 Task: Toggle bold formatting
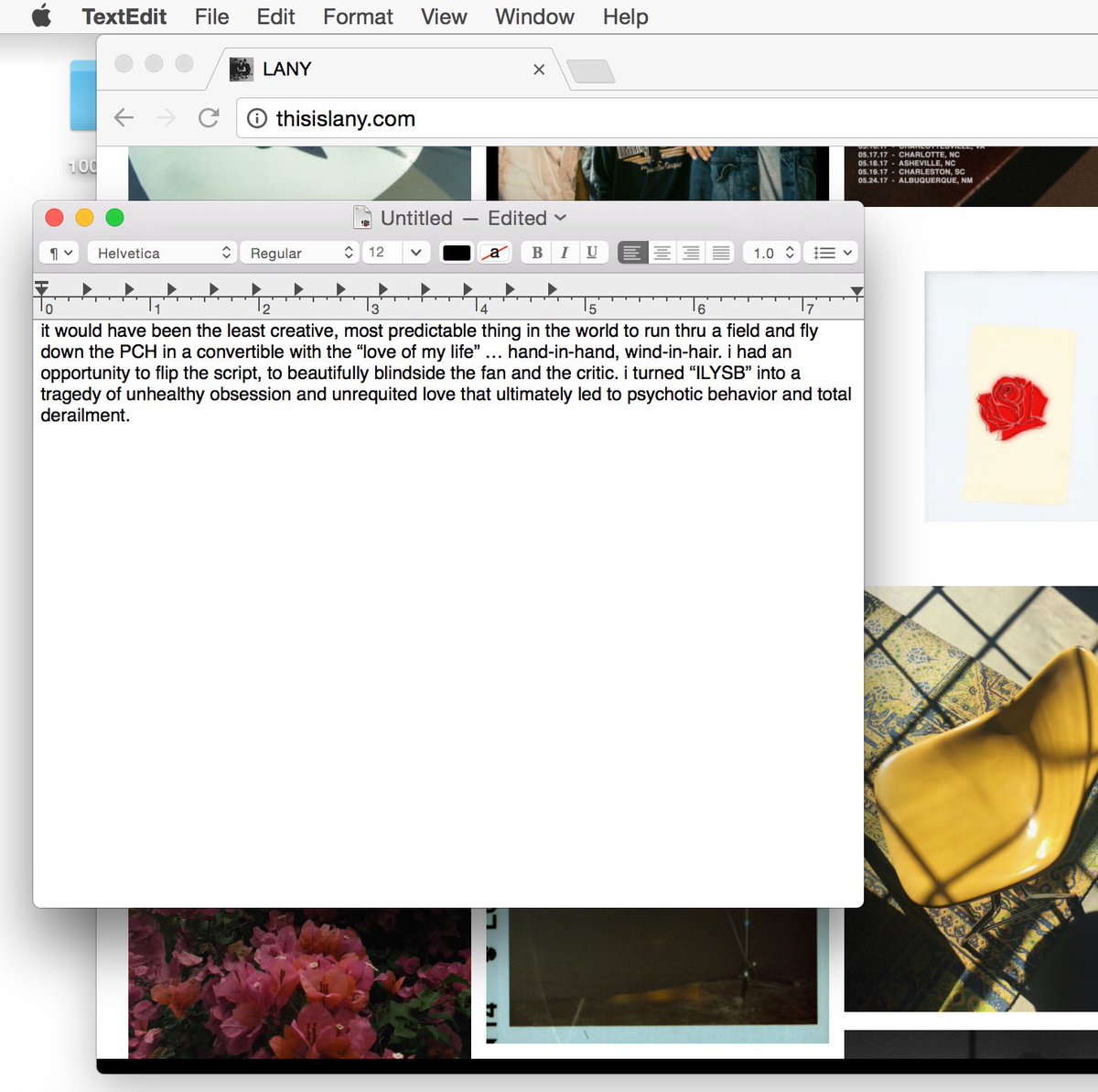tap(536, 253)
